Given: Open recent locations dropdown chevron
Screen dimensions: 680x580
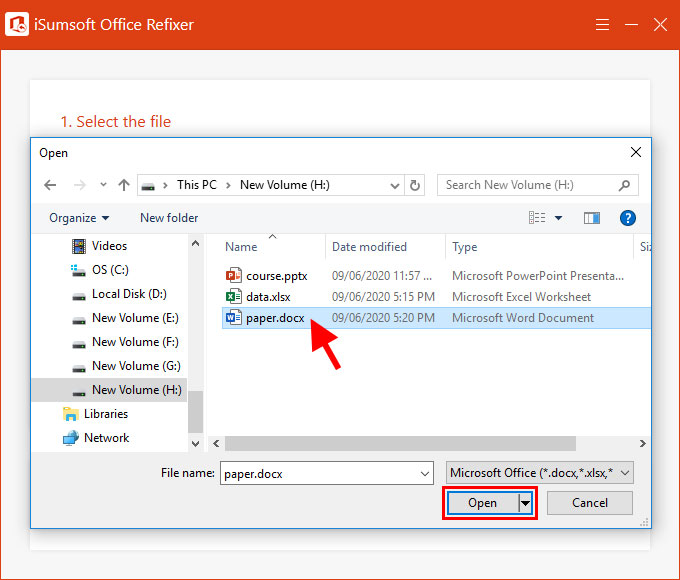Looking at the screenshot, I should pos(103,185).
